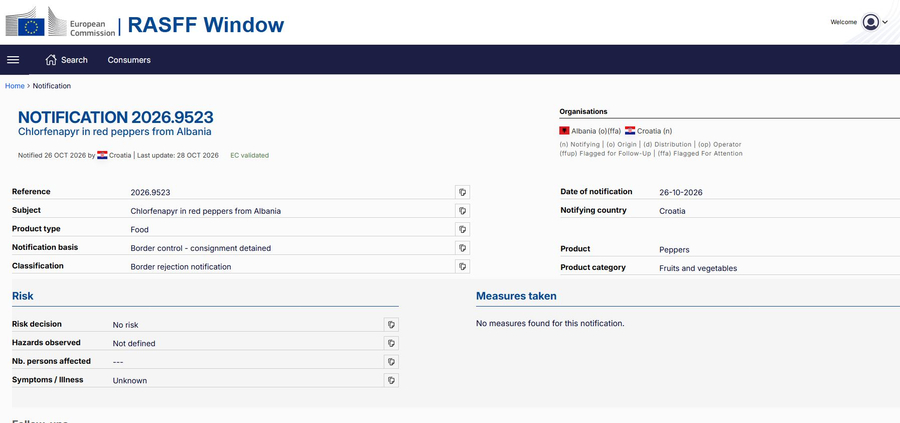Click the Croatia flag beside notified date
The width and height of the screenshot is (900, 423).
(x=102, y=155)
